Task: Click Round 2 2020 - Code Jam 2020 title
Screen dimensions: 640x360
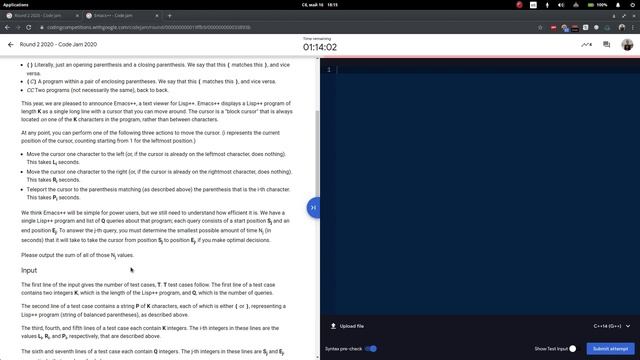Action: pos(58,44)
